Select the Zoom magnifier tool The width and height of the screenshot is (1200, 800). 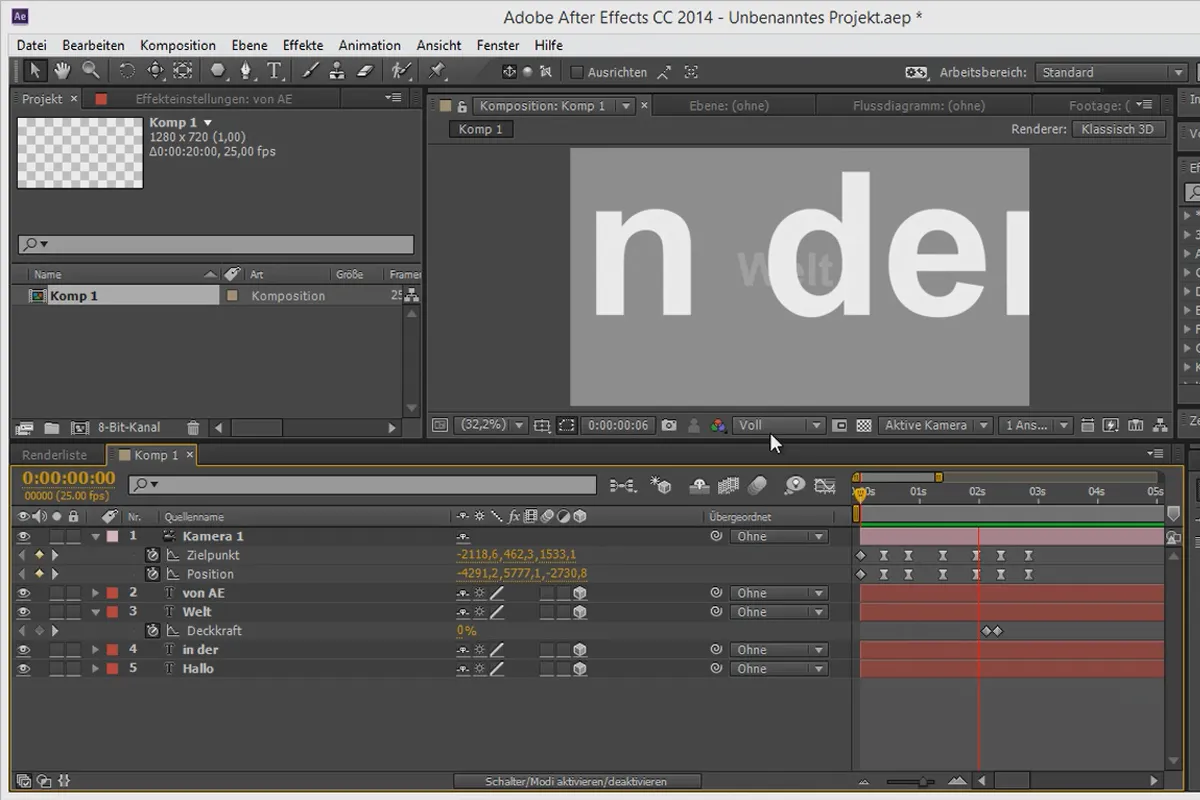click(x=91, y=71)
